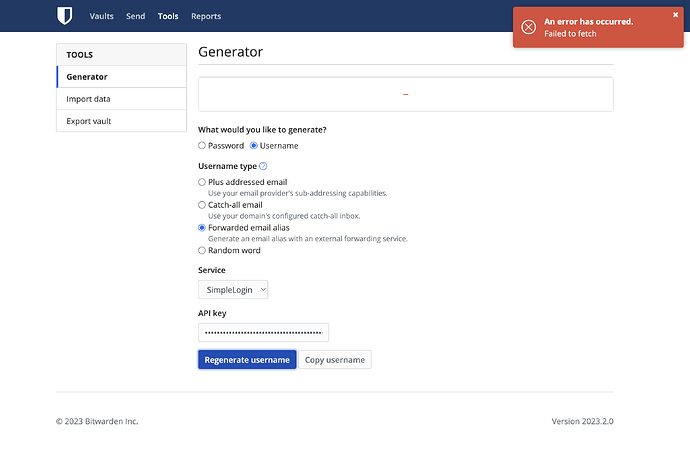Dismiss the error notification with the X
This screenshot has width=690, height=465.
pyautogui.click(x=675, y=15)
